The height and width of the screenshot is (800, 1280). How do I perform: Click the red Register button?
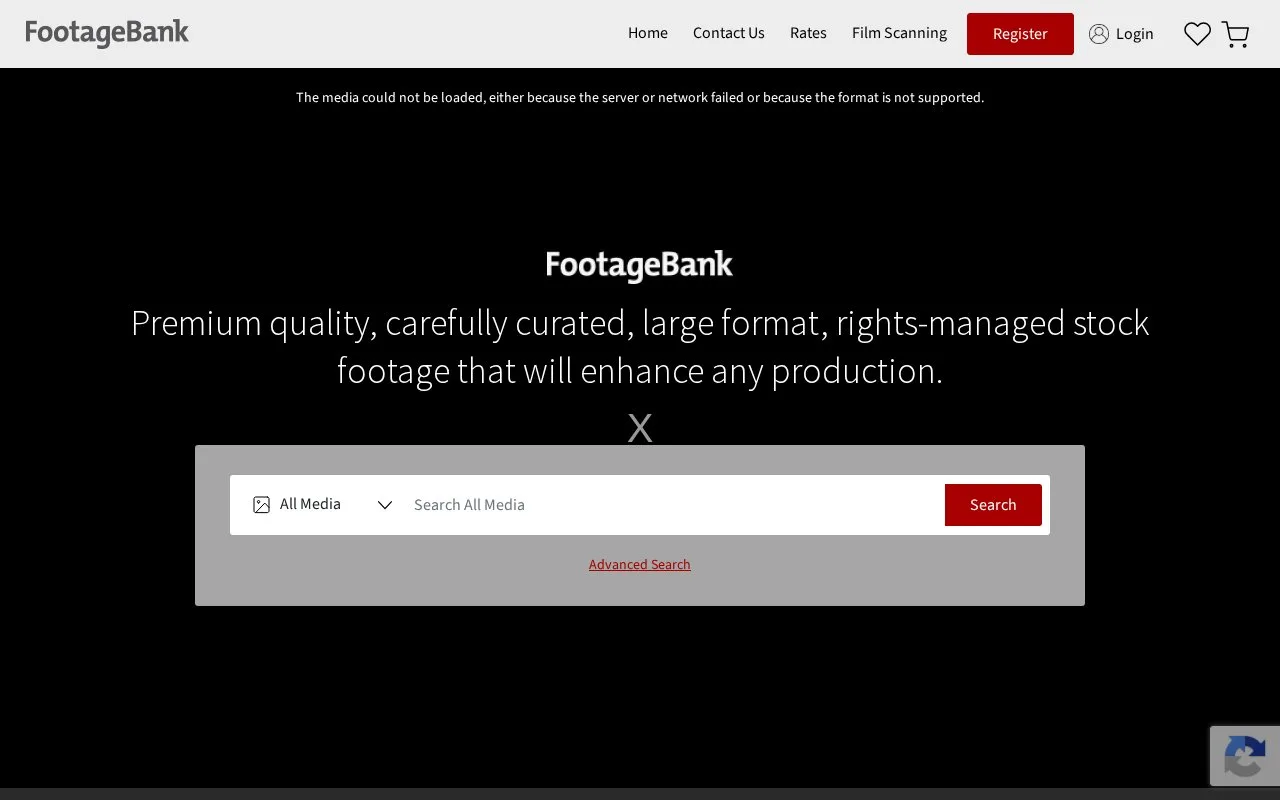(1020, 34)
